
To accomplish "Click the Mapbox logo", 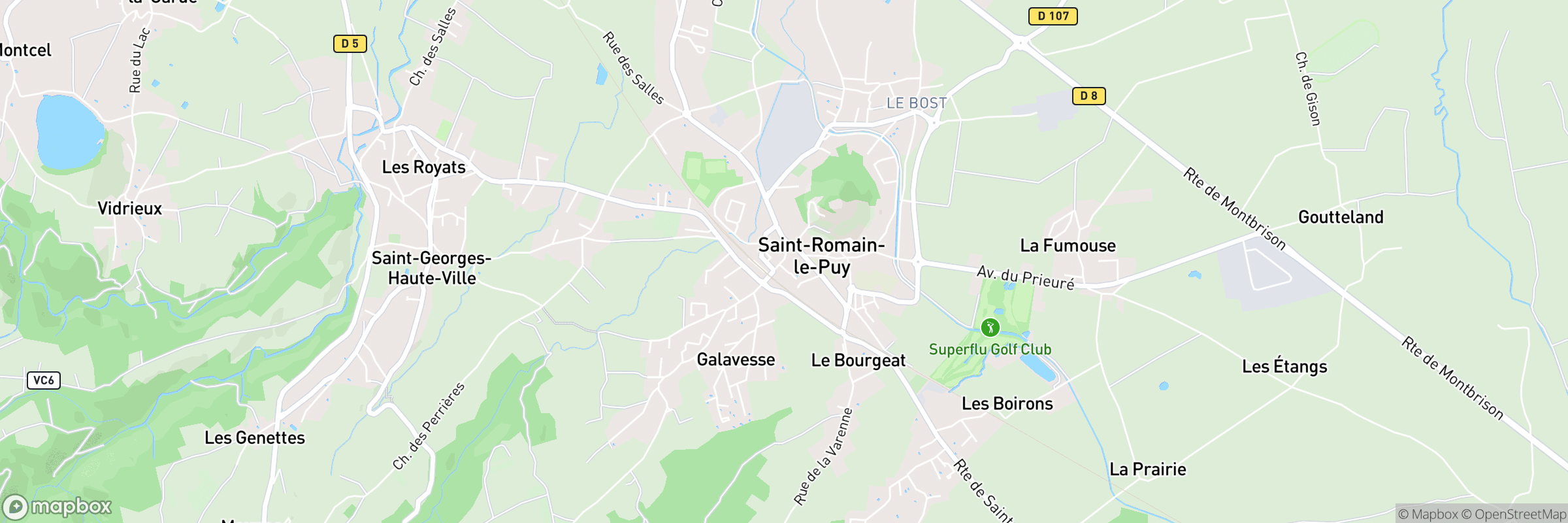I will tap(57, 507).
